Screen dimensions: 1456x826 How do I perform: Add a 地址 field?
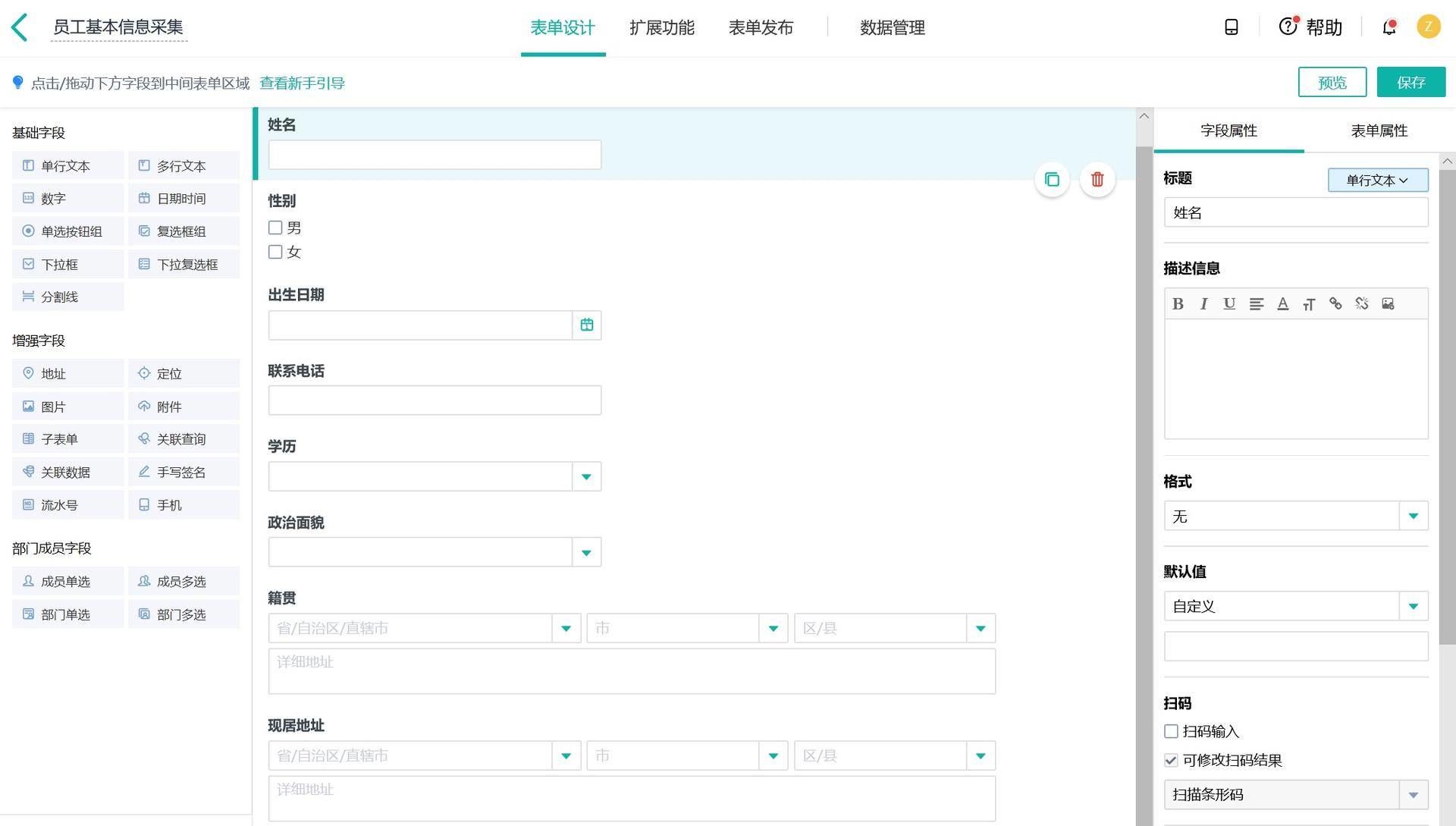point(68,373)
